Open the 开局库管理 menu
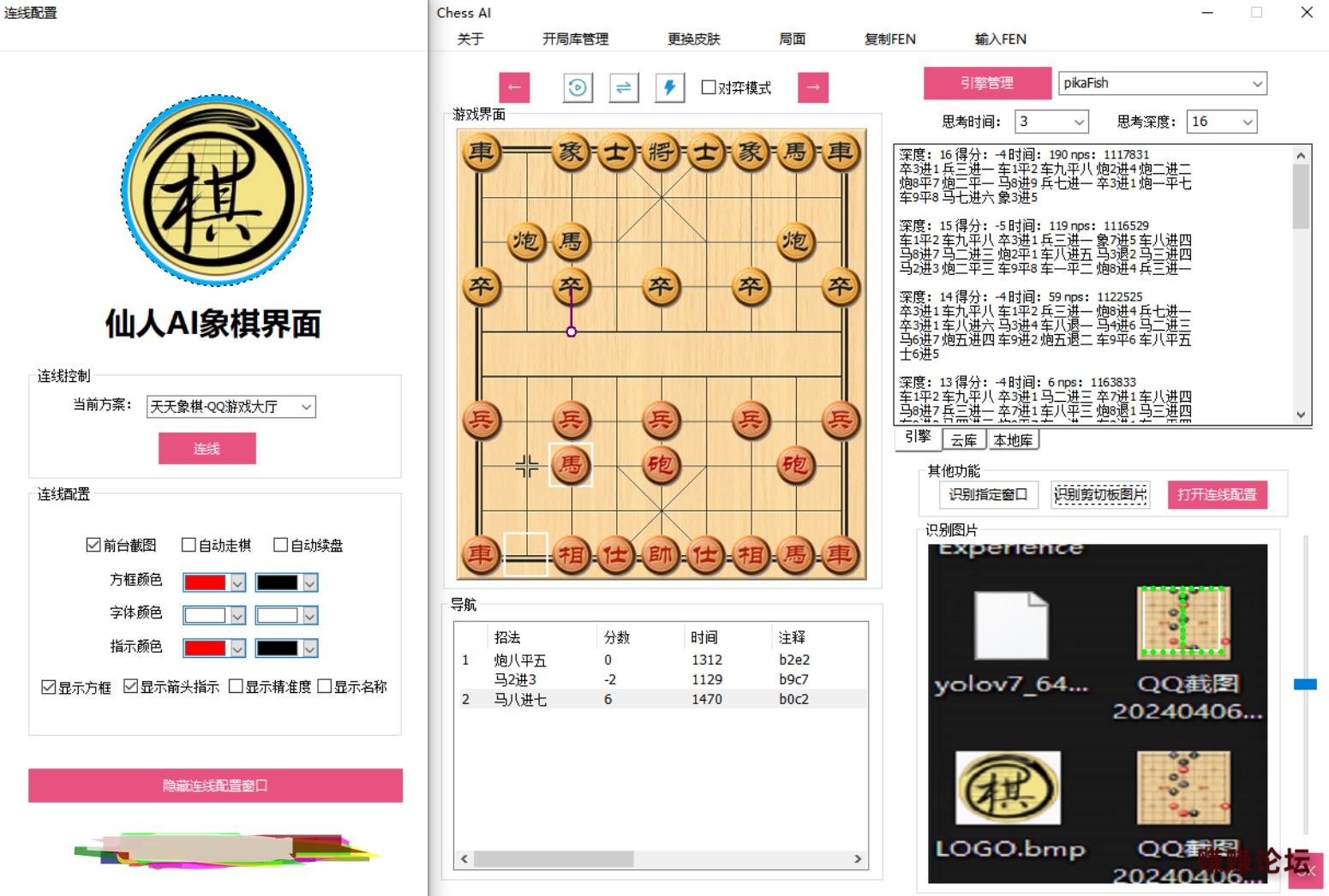 (575, 39)
